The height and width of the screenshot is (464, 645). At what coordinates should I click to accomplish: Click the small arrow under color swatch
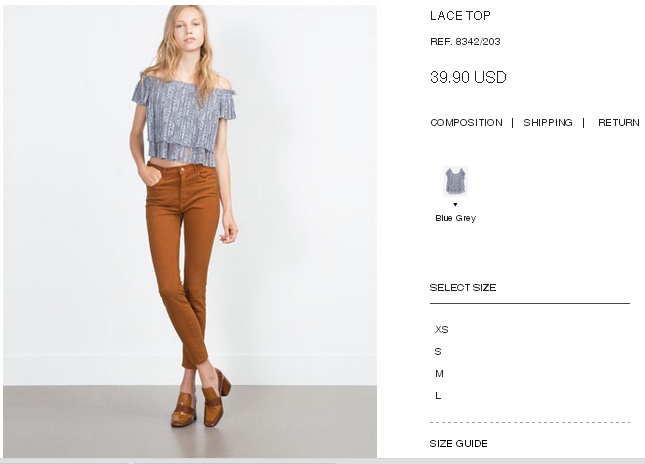point(455,204)
